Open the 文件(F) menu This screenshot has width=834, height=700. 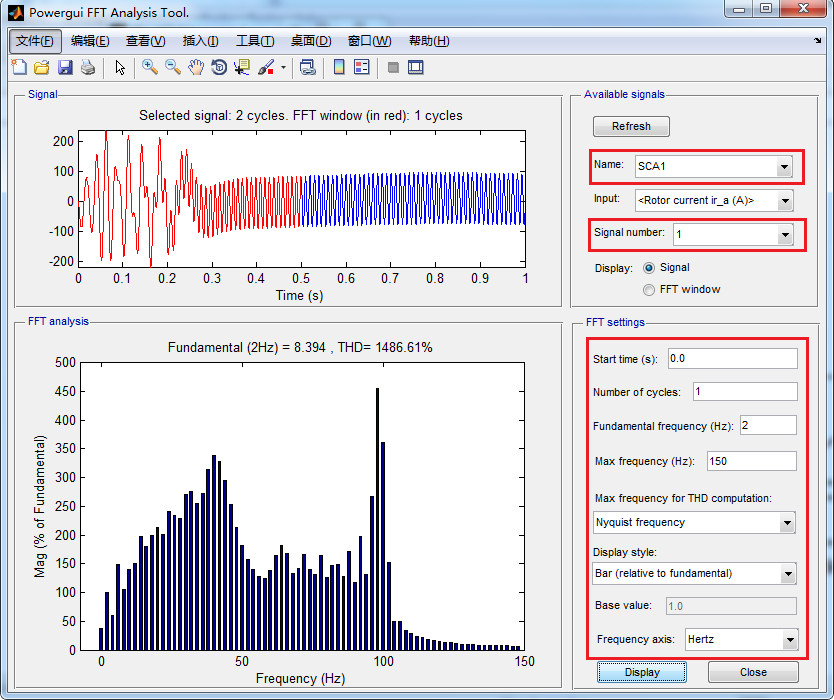pos(37,41)
